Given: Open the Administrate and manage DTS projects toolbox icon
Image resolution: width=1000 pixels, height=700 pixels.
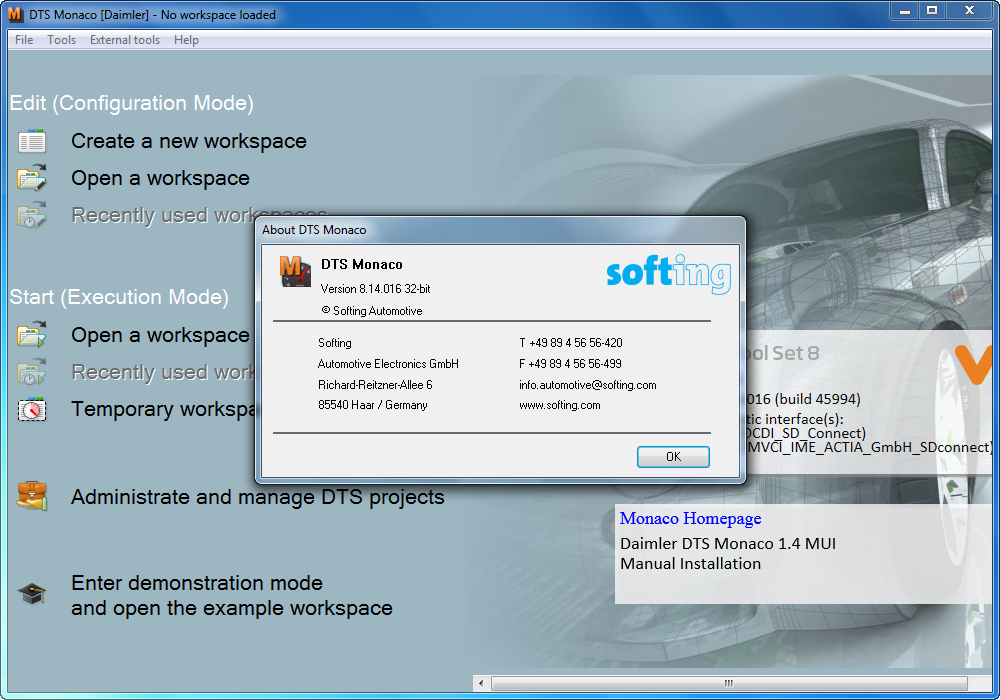Looking at the screenshot, I should pyautogui.click(x=31, y=496).
